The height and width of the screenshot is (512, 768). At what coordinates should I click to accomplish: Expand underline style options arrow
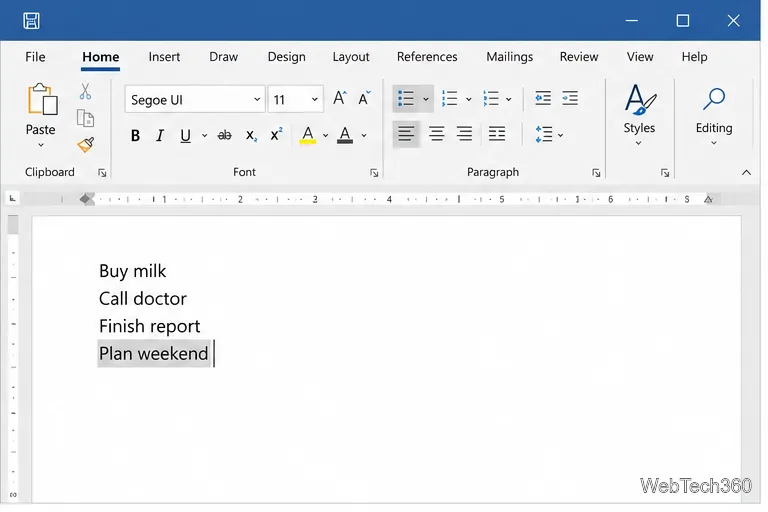tap(204, 136)
